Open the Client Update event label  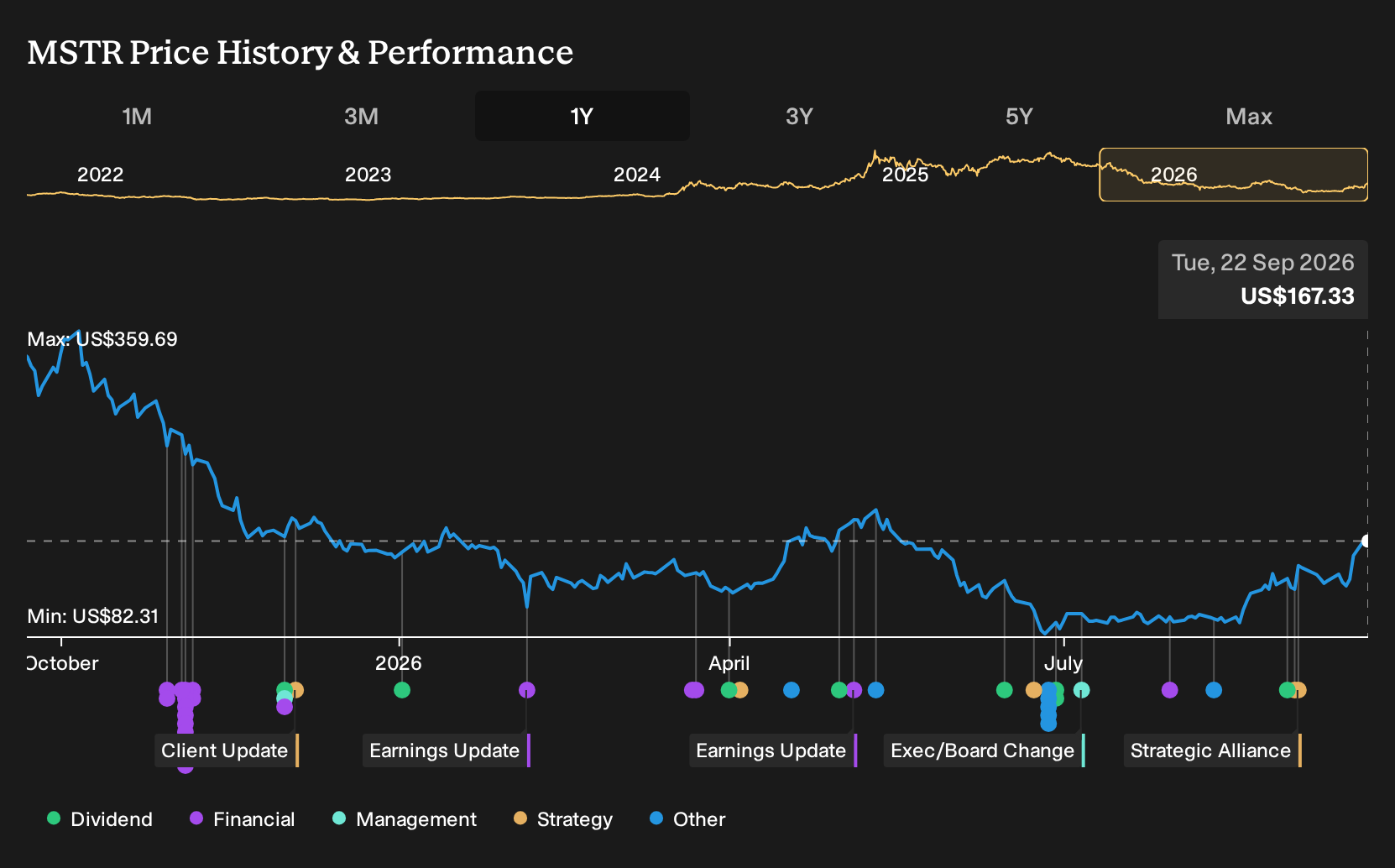click(x=227, y=750)
